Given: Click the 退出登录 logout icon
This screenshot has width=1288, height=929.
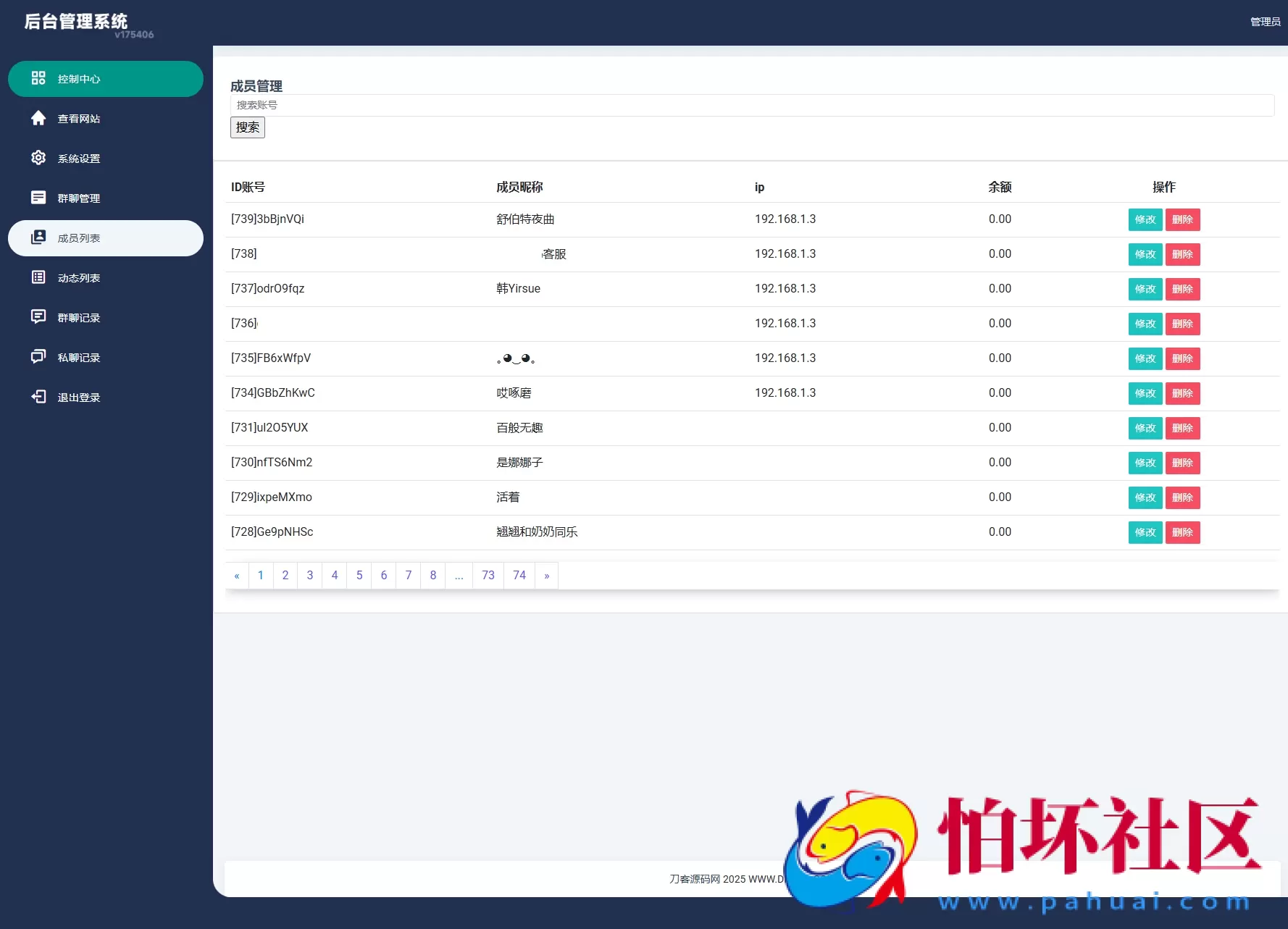Looking at the screenshot, I should (39, 397).
